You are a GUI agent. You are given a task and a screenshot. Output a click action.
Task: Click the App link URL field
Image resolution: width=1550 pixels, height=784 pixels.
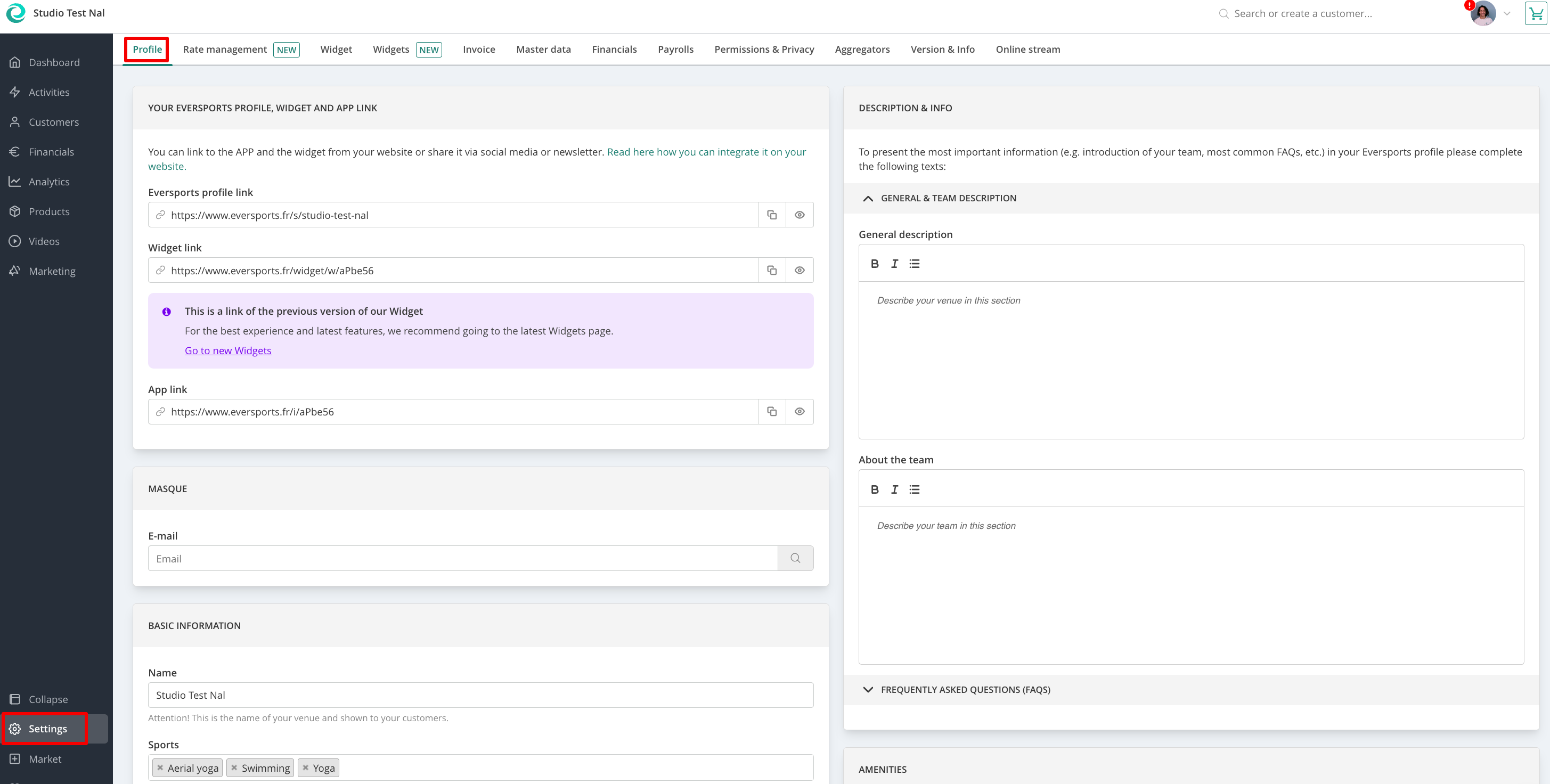click(453, 412)
